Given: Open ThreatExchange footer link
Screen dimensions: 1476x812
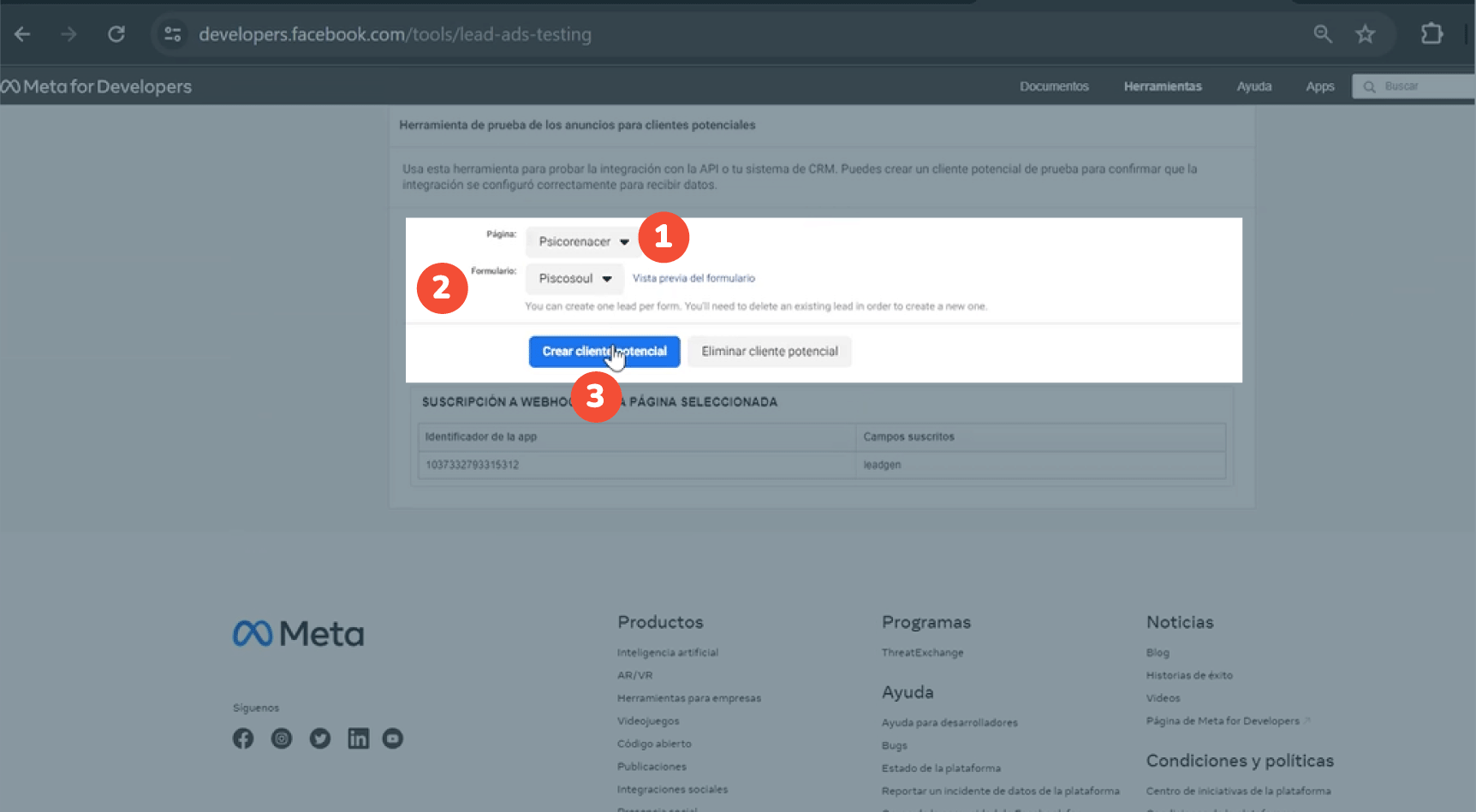Looking at the screenshot, I should point(923,653).
